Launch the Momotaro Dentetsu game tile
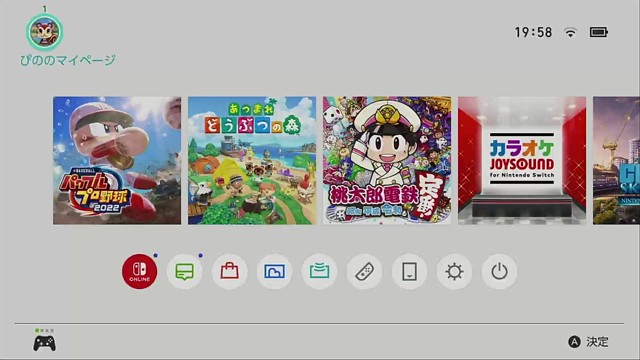 coord(387,160)
